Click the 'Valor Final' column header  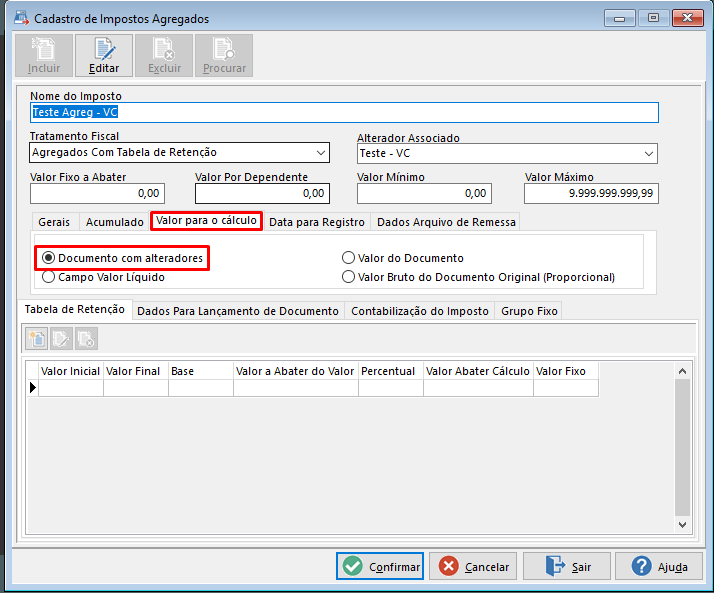(136, 371)
